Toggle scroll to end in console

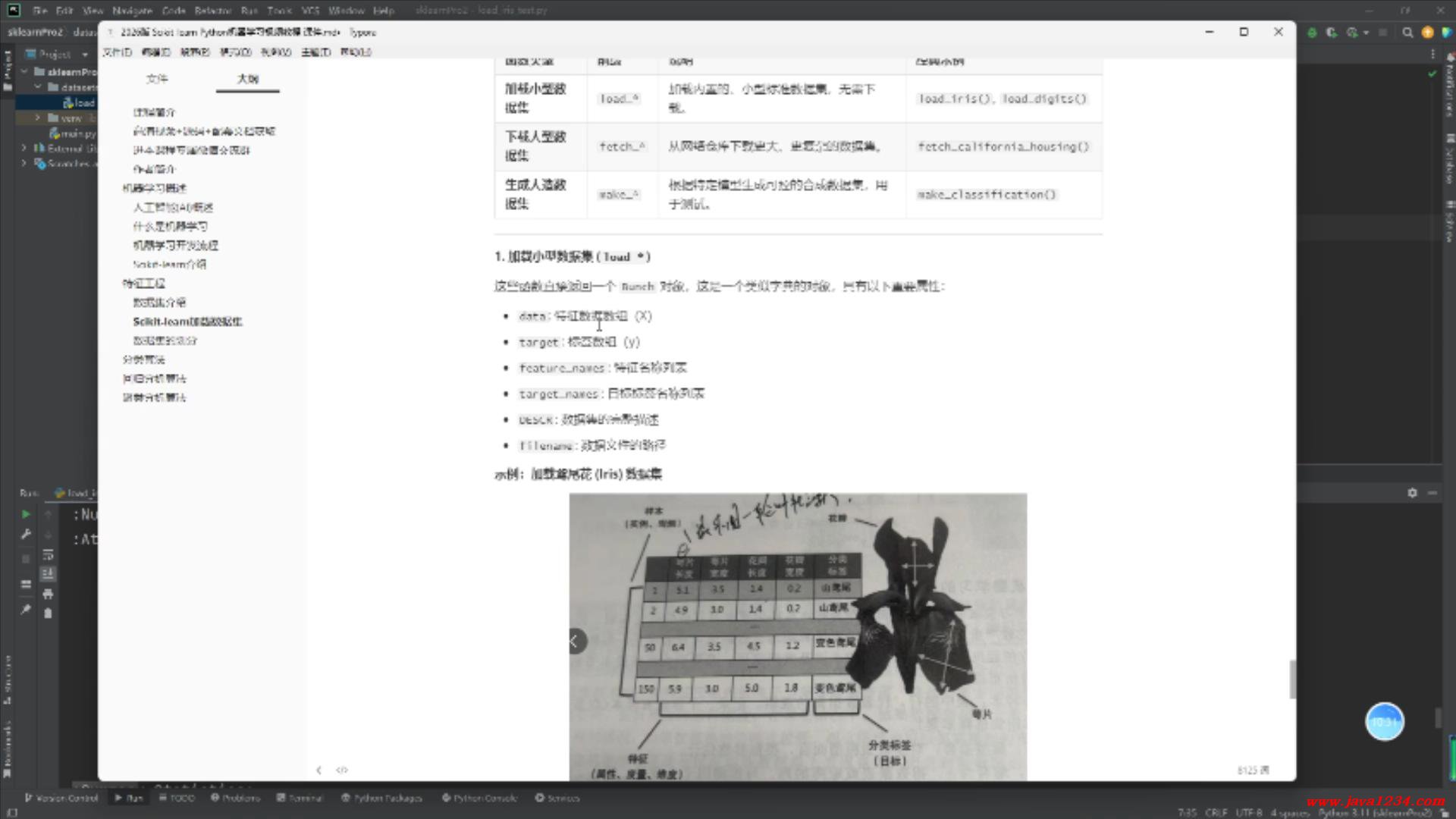pos(48,574)
